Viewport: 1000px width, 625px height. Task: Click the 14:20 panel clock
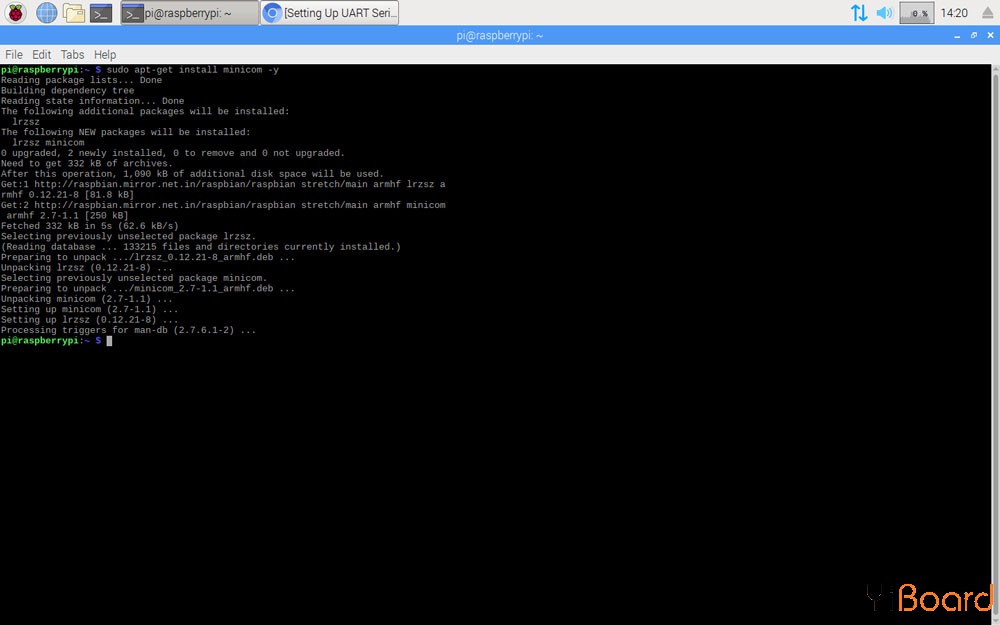point(955,13)
